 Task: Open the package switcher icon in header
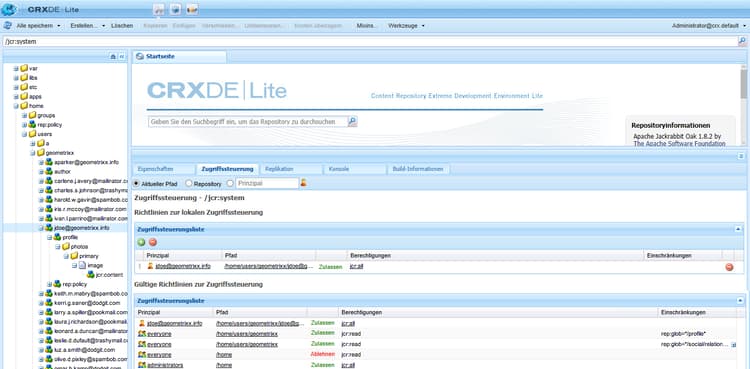point(176,9)
